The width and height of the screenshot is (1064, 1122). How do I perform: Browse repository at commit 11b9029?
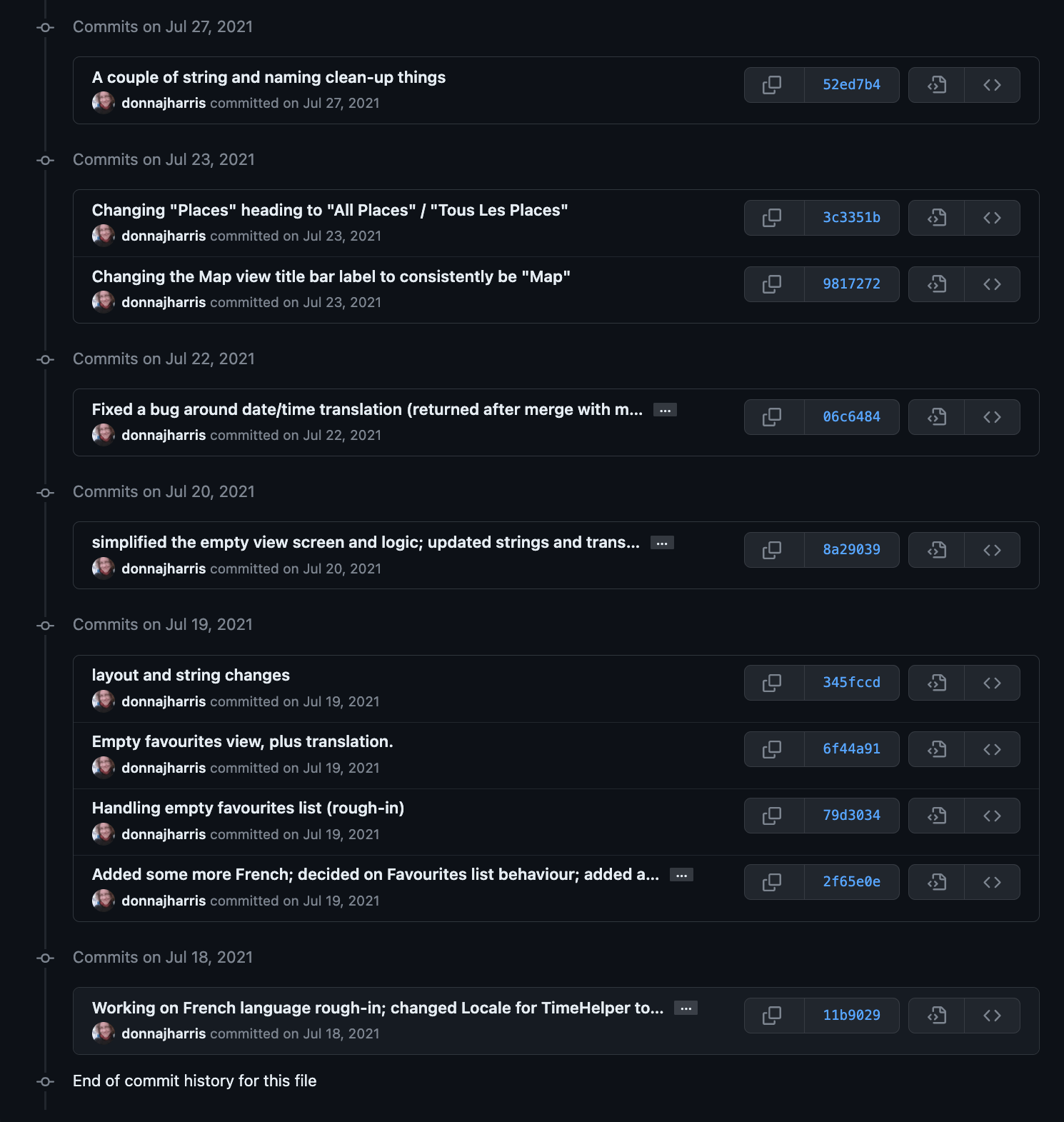(x=992, y=1015)
